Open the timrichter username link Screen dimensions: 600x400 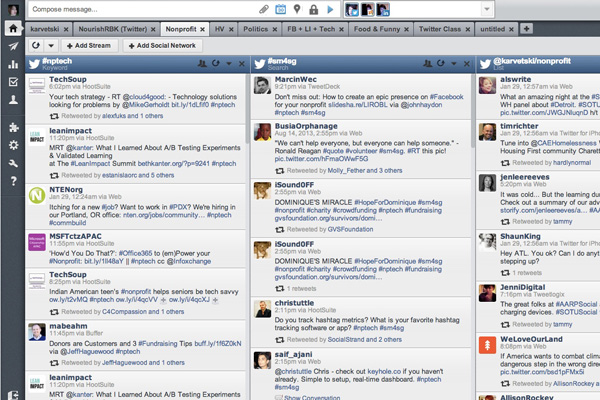519,126
